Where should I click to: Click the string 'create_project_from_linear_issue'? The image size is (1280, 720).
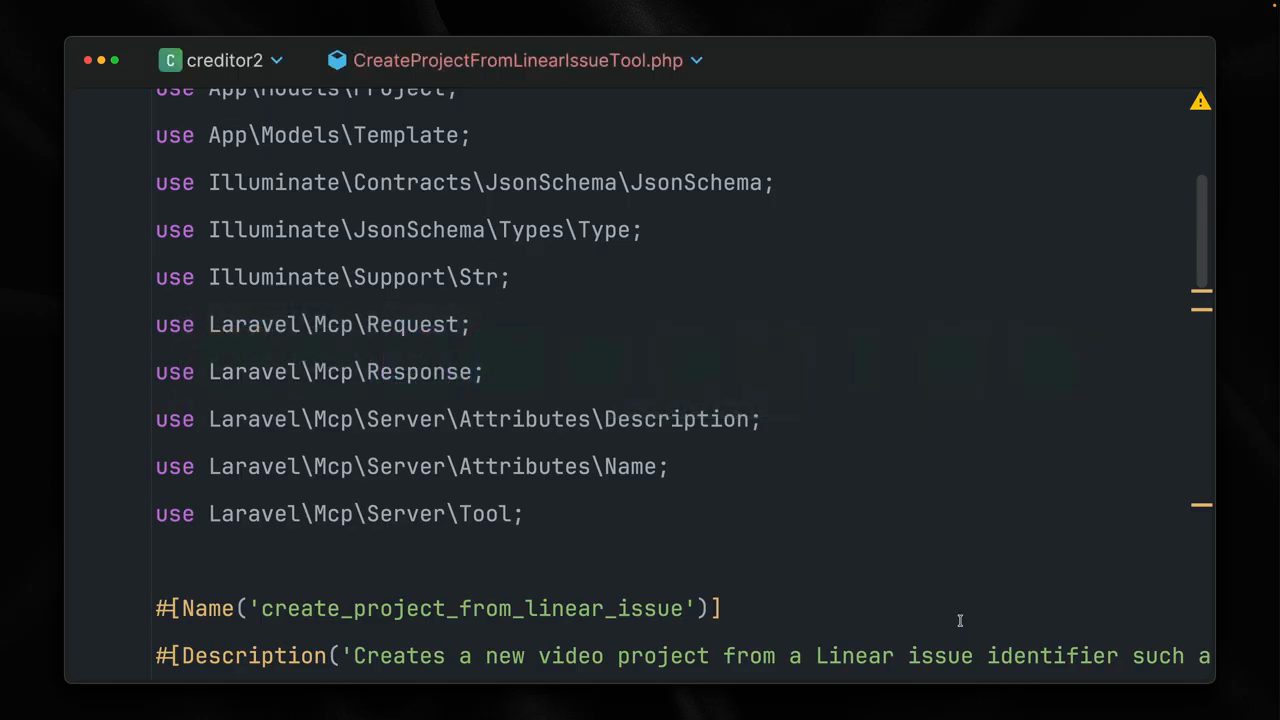(472, 609)
